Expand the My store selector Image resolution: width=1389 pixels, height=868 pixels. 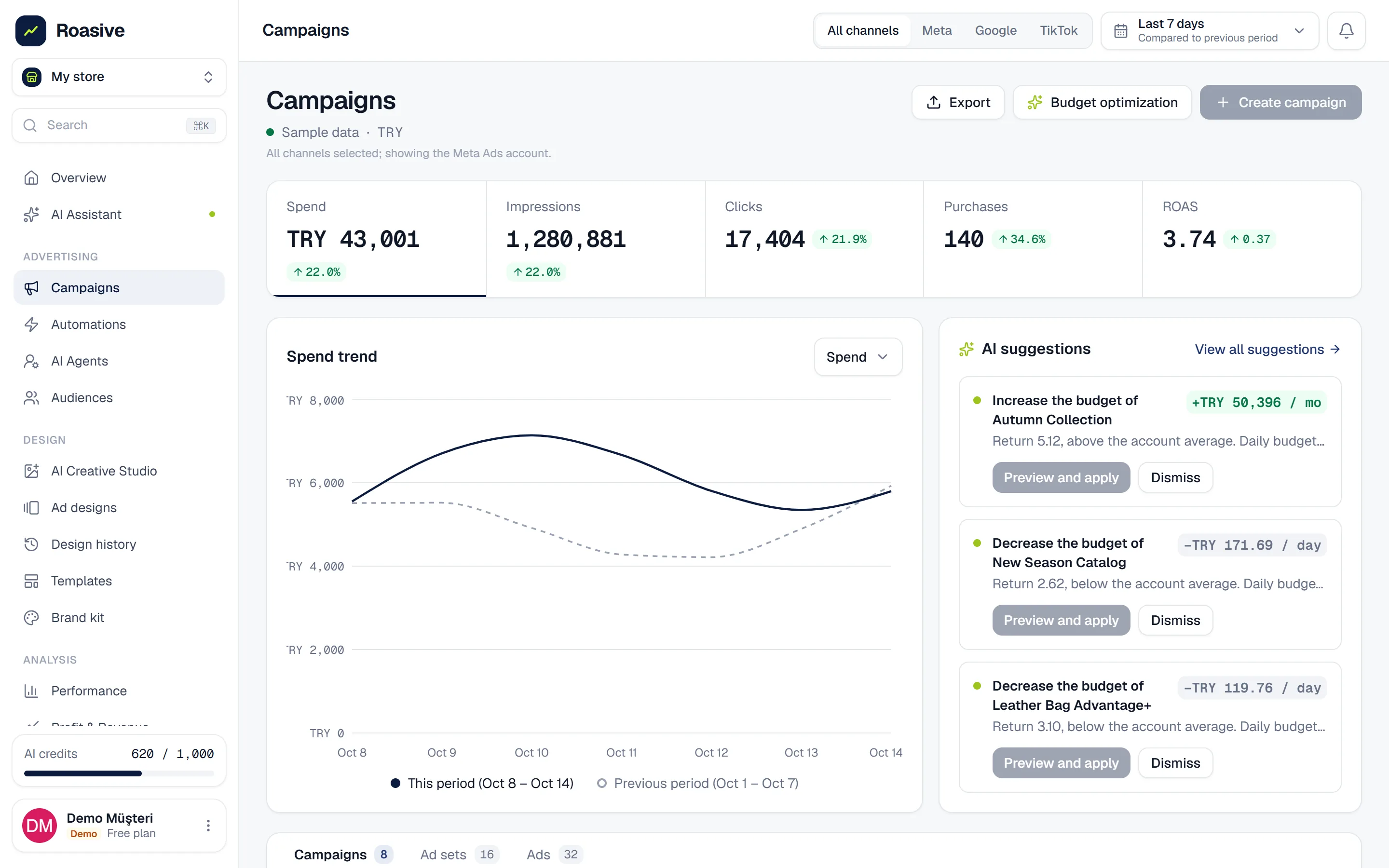click(x=119, y=77)
